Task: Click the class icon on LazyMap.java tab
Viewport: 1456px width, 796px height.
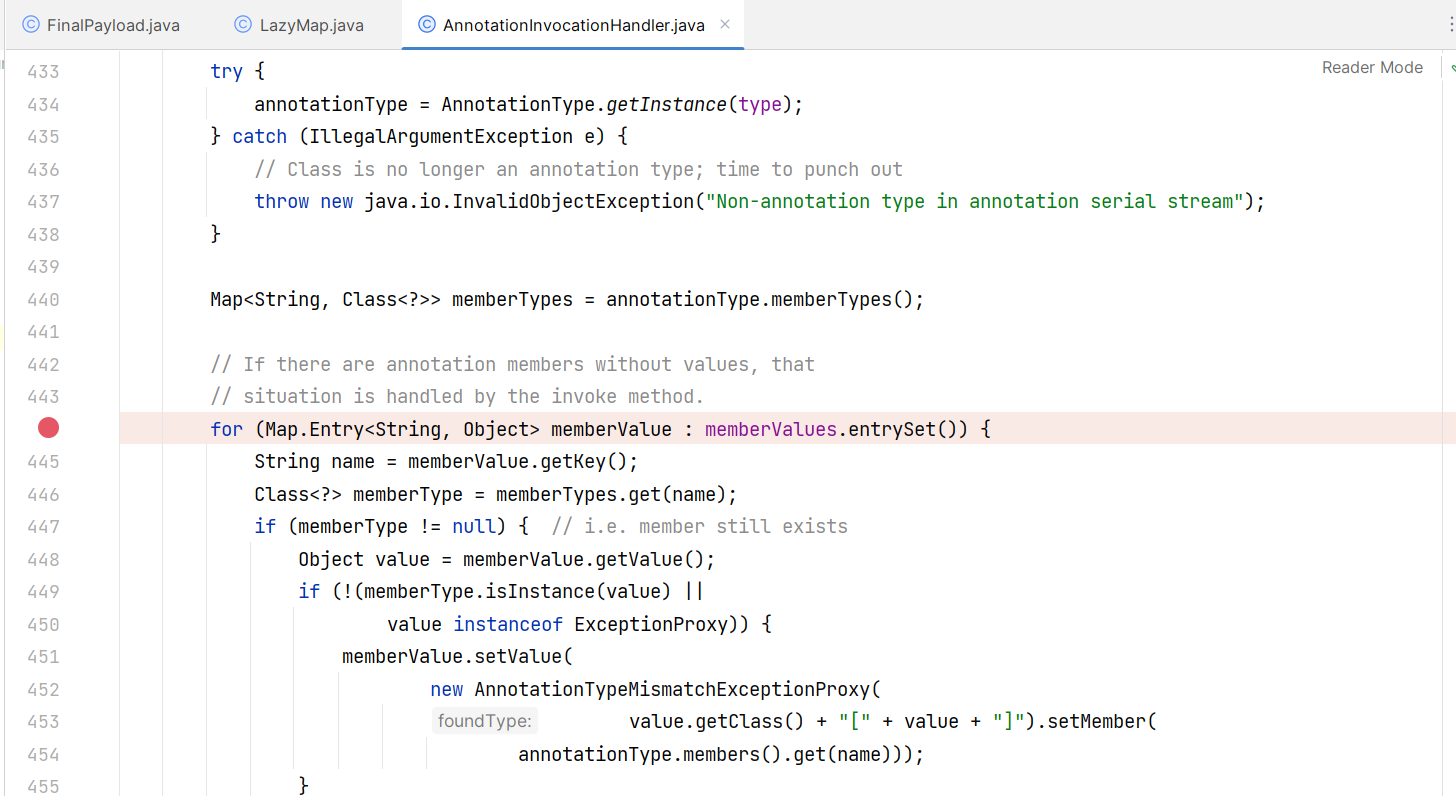Action: [x=243, y=25]
